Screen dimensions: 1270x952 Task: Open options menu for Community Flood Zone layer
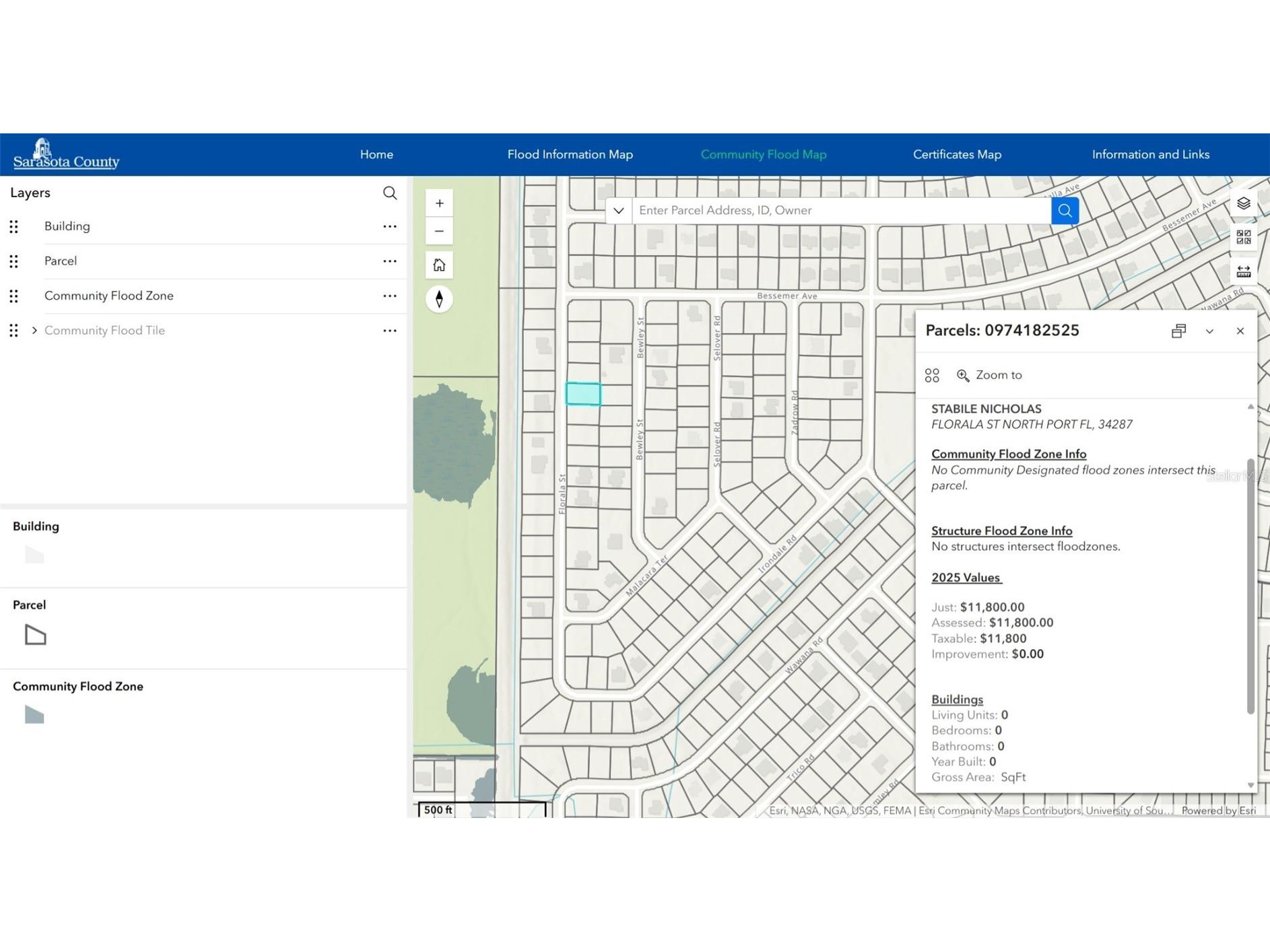pos(389,296)
